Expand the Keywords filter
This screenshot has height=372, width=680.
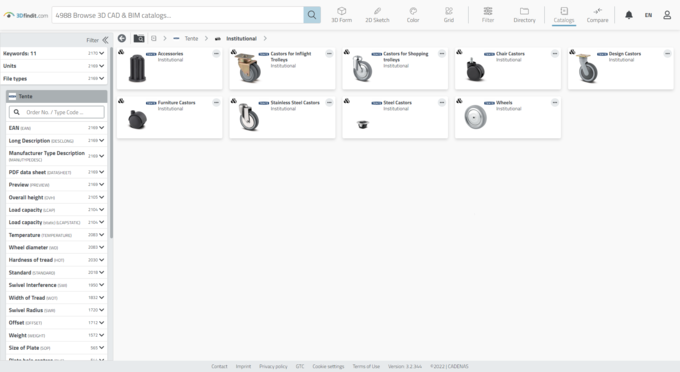pyautogui.click(x=54, y=53)
